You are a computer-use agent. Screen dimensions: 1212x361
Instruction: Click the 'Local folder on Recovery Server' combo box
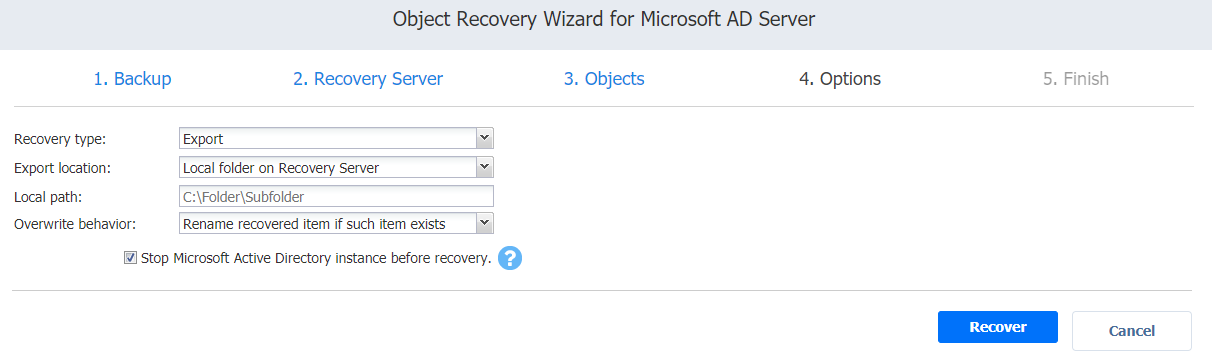336,167
